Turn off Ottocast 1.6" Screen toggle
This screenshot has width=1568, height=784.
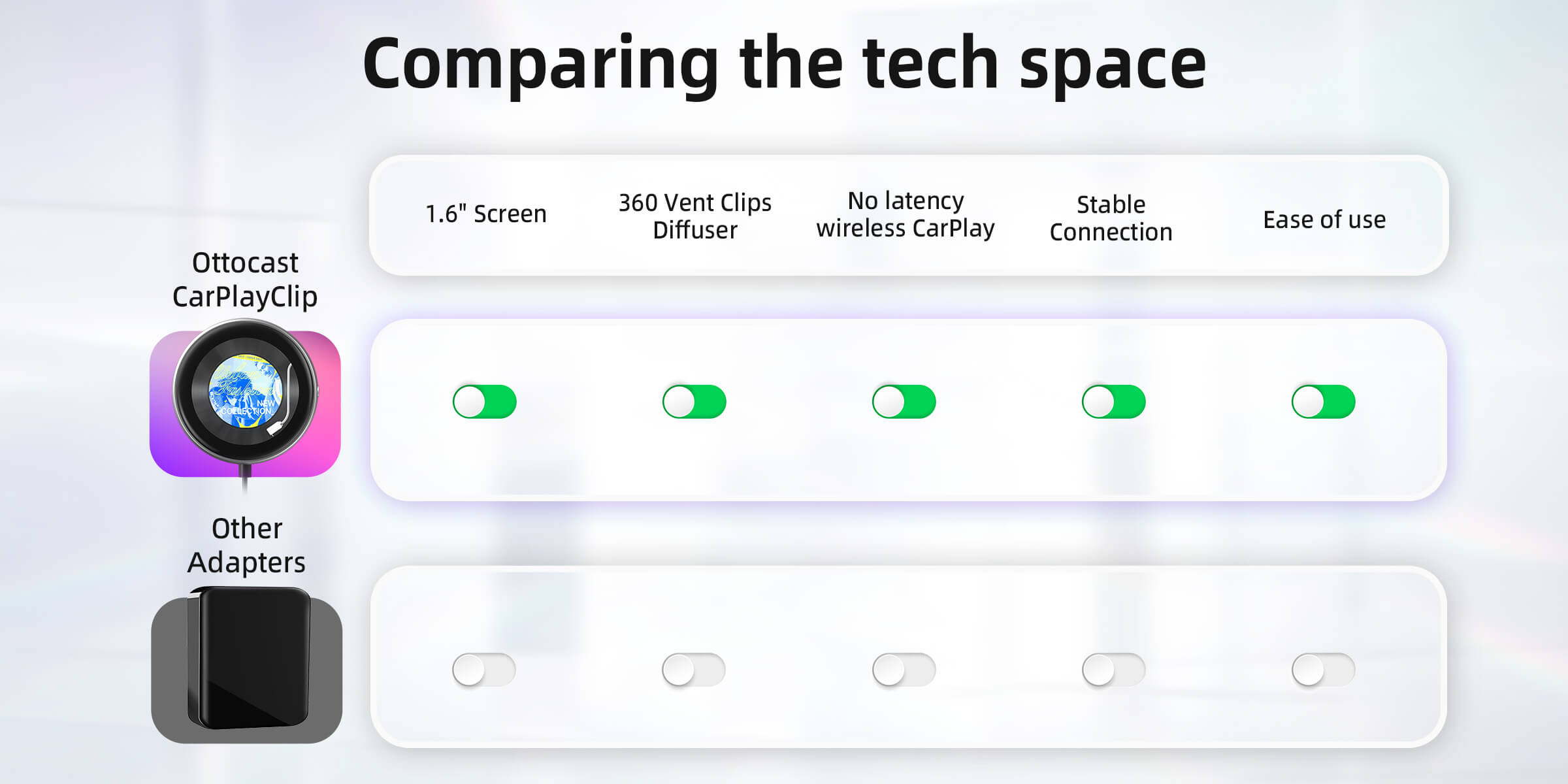point(485,401)
